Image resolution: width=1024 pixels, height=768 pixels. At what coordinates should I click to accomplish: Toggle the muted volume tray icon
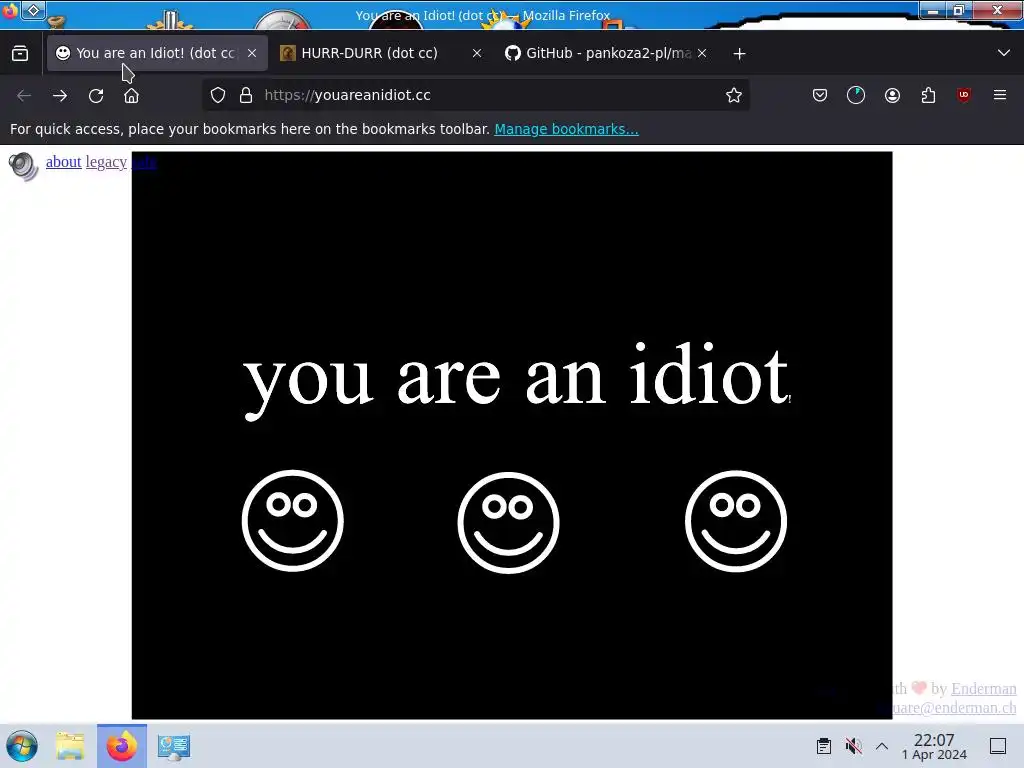click(x=853, y=746)
